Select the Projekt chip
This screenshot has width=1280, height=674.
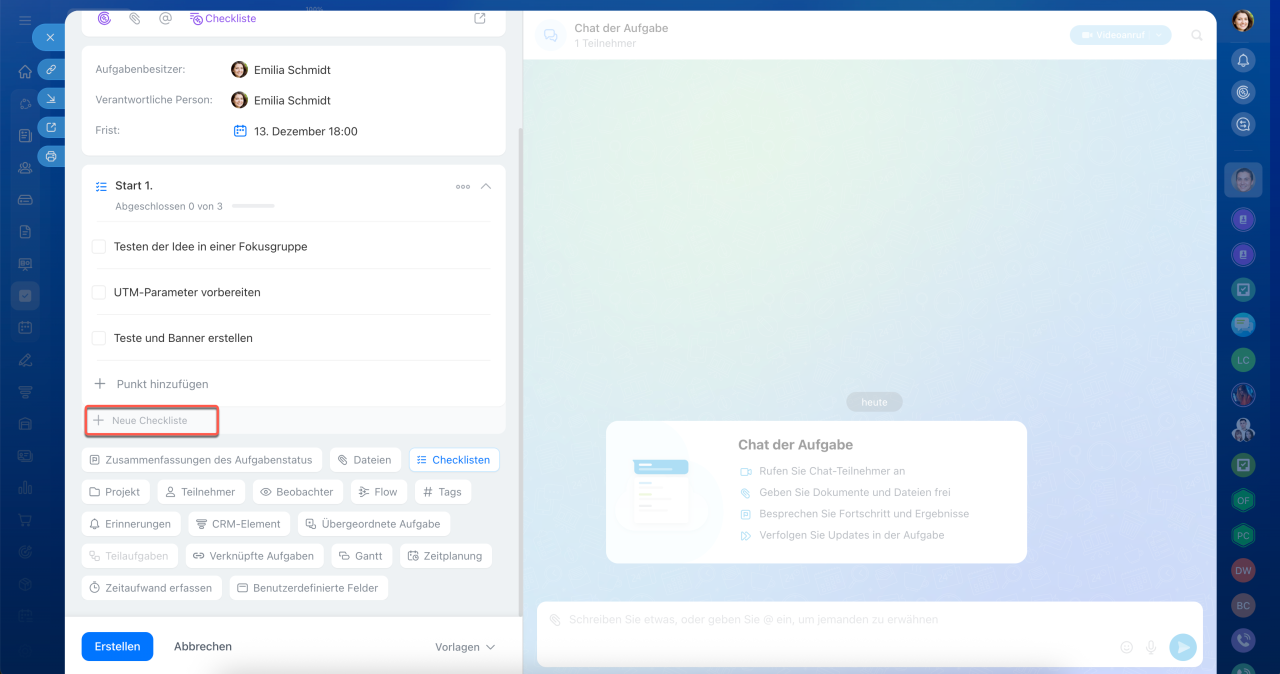[115, 492]
